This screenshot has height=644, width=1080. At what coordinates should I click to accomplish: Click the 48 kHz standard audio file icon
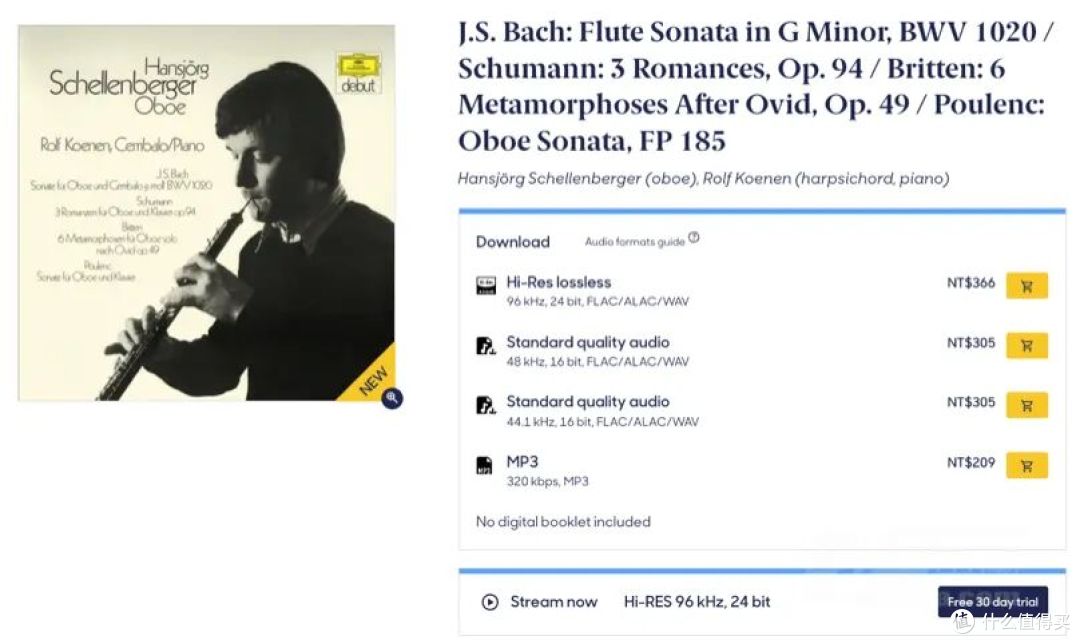click(x=486, y=346)
